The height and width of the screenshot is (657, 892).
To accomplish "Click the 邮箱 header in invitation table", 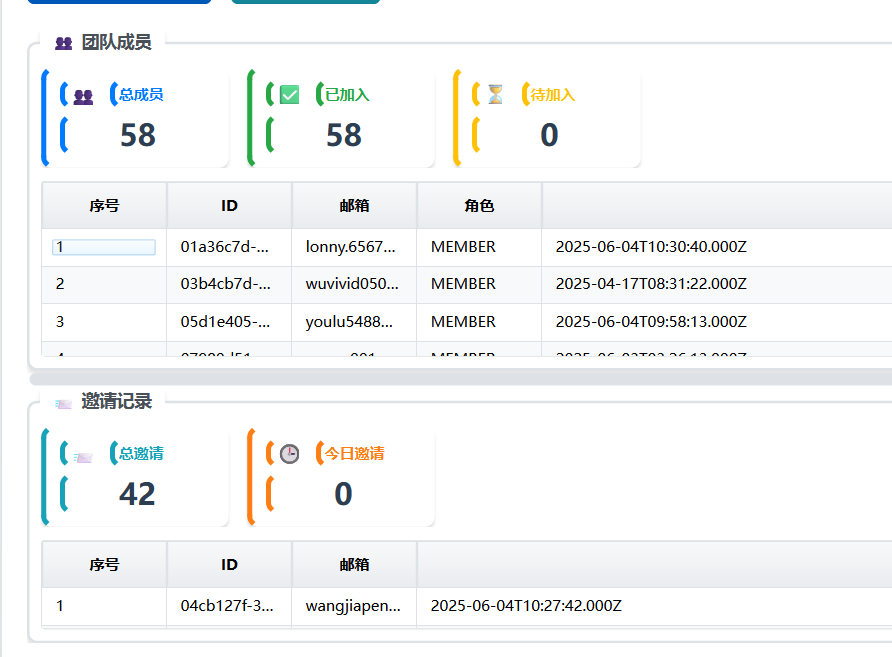I will [354, 565].
